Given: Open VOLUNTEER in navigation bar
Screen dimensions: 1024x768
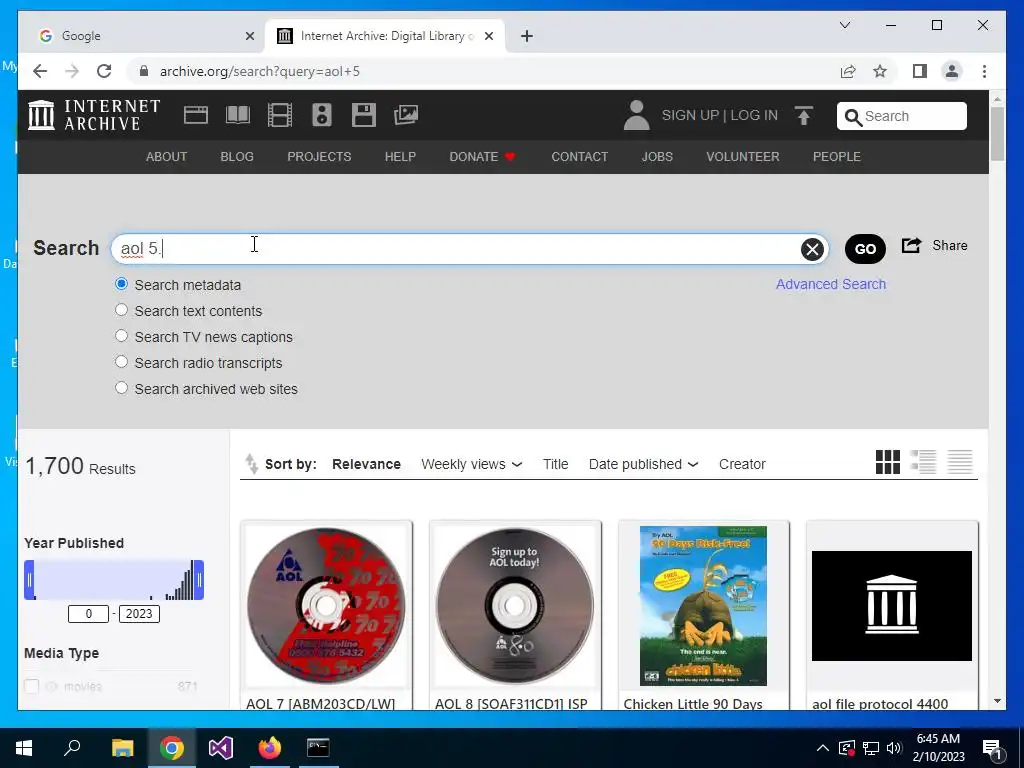Looking at the screenshot, I should pos(743,157).
